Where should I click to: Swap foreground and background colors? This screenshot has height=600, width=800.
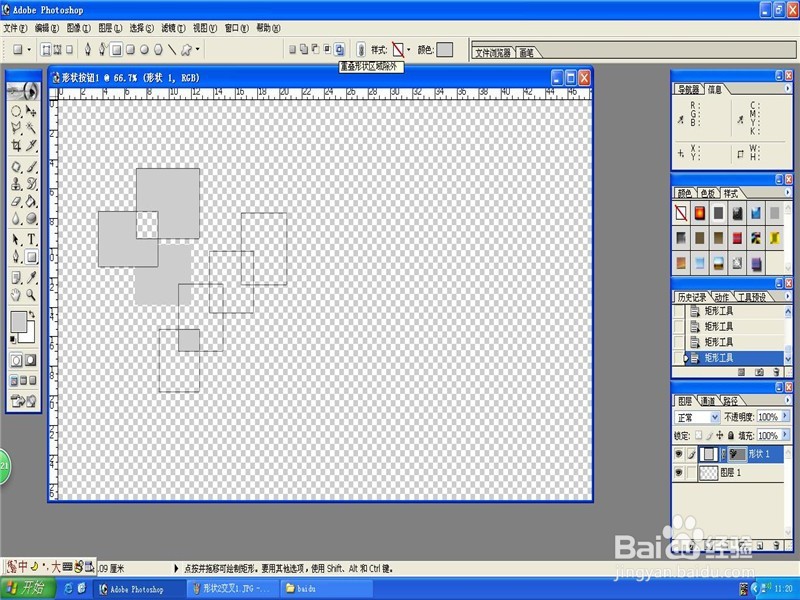point(32,315)
